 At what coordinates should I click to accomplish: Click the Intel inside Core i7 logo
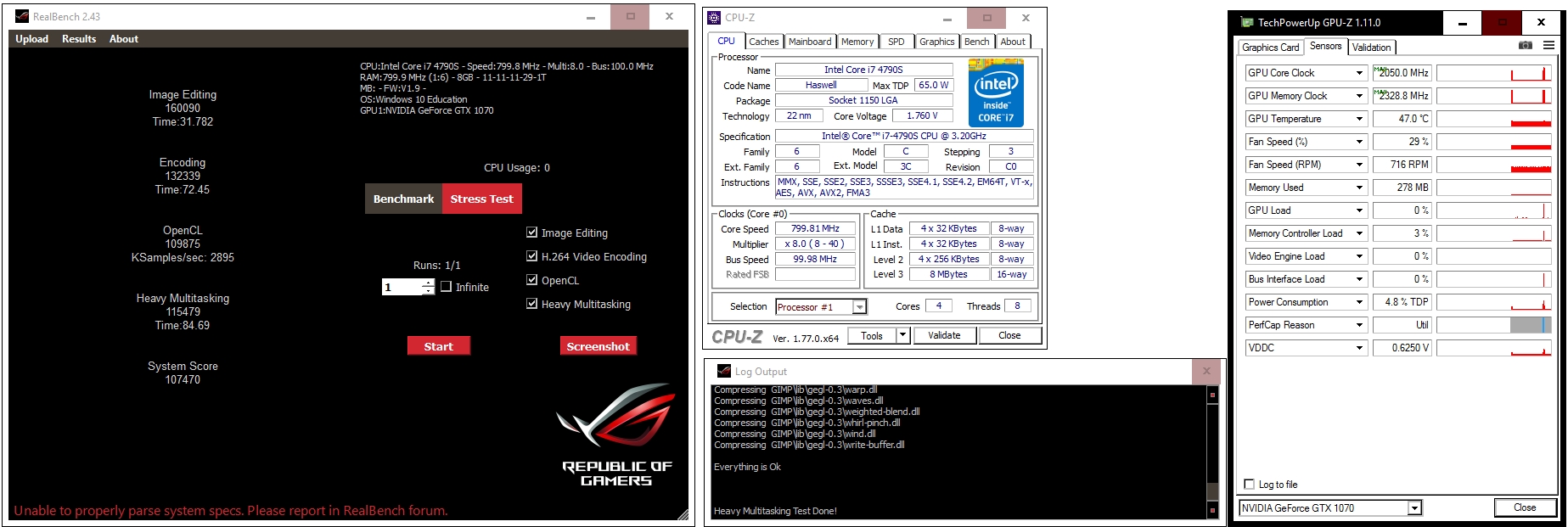pyautogui.click(x=996, y=93)
